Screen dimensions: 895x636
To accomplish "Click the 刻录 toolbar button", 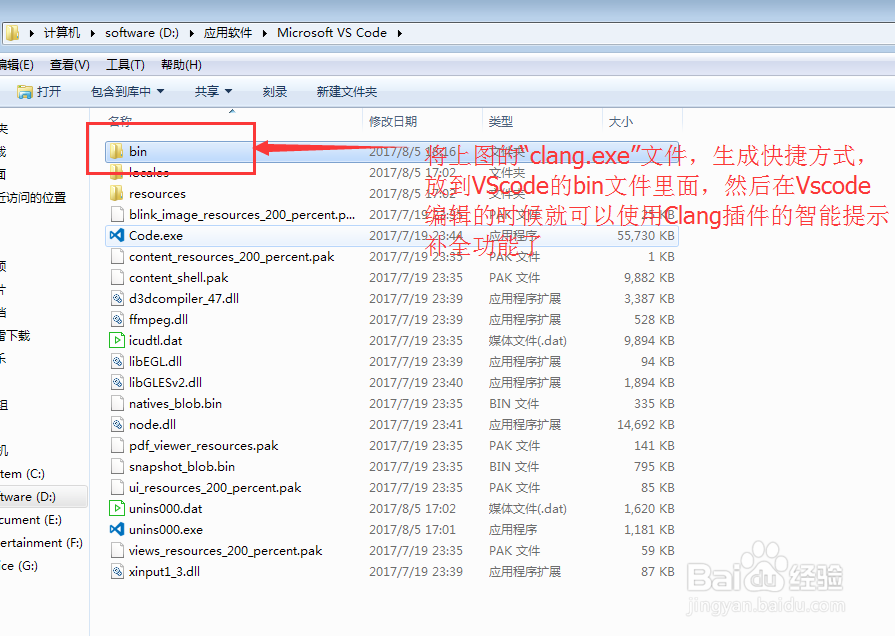I will 274,92.
